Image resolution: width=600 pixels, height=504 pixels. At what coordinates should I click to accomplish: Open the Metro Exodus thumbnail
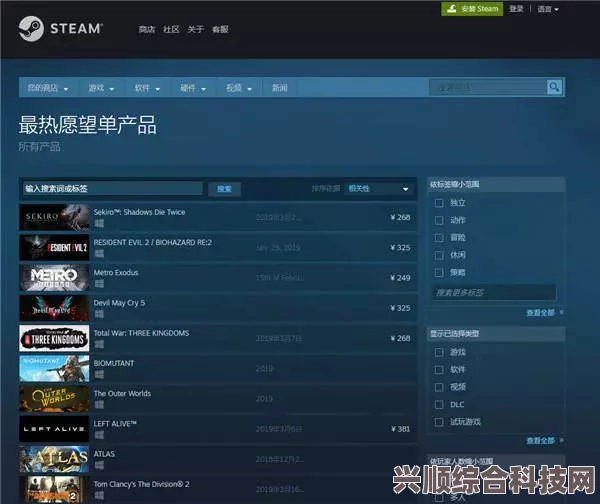pos(54,277)
